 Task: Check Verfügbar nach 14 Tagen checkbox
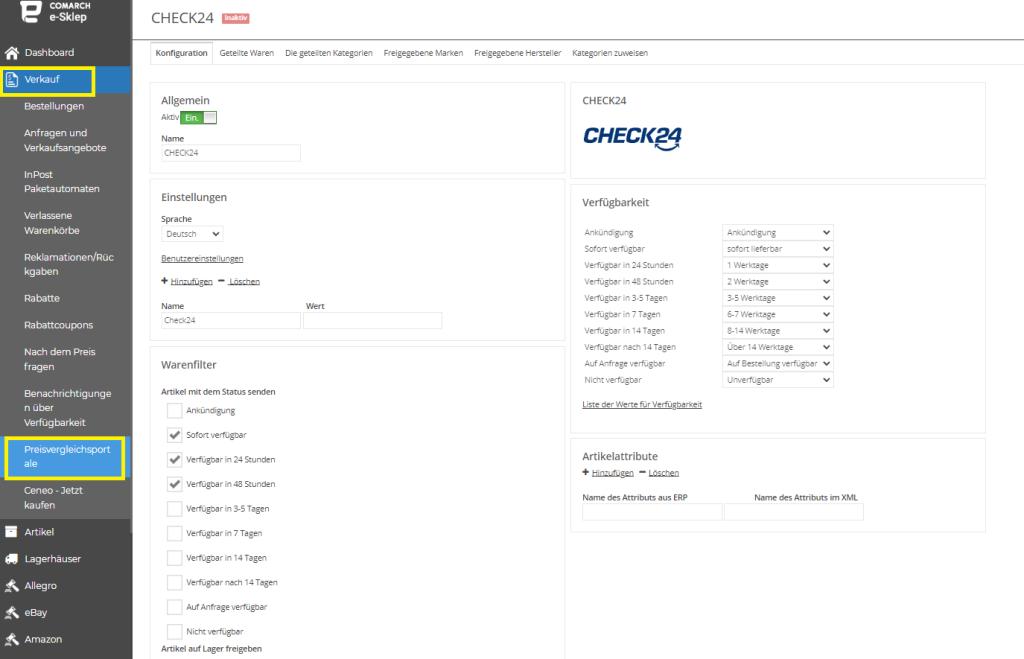coord(174,583)
